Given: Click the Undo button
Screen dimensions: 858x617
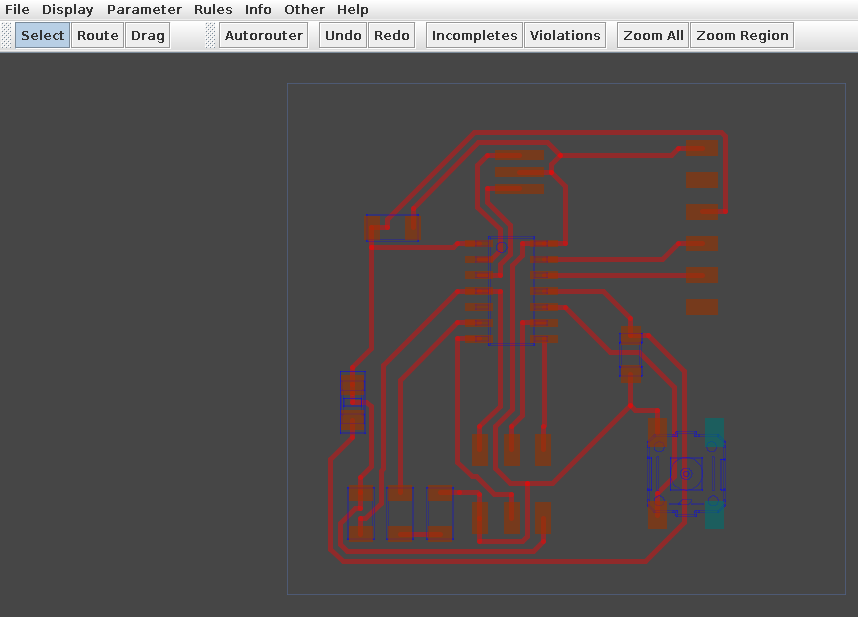Looking at the screenshot, I should [x=343, y=36].
